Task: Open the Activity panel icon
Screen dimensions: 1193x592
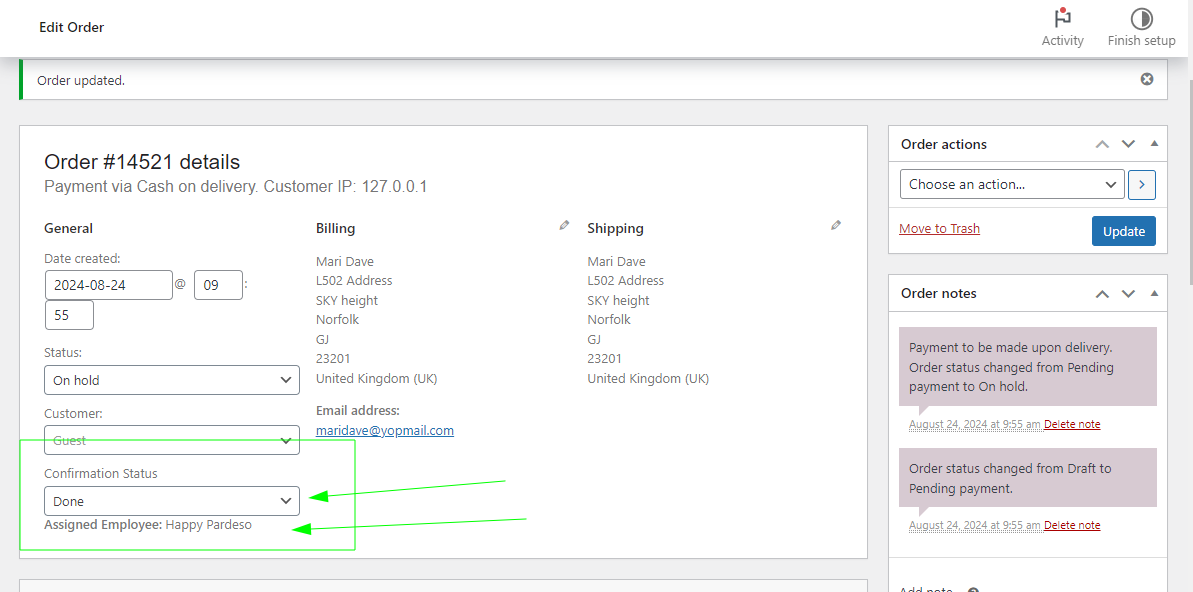Action: tap(1062, 18)
